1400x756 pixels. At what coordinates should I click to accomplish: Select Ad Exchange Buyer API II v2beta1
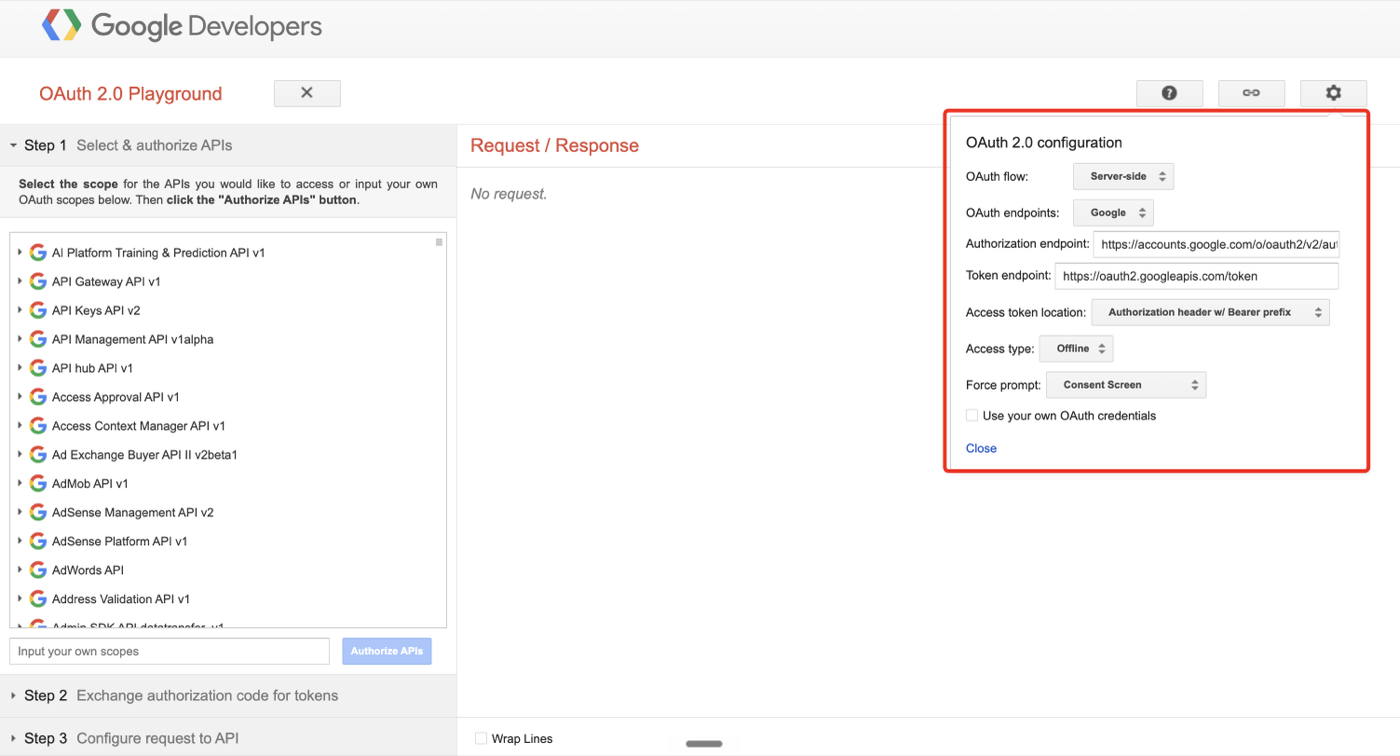pos(145,455)
